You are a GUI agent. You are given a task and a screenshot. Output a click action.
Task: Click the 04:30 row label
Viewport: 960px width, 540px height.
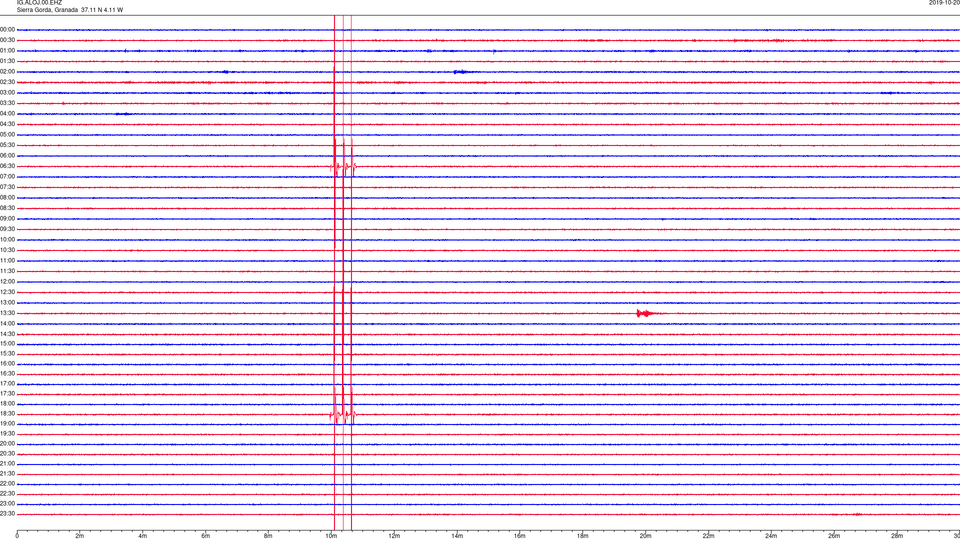7,124
